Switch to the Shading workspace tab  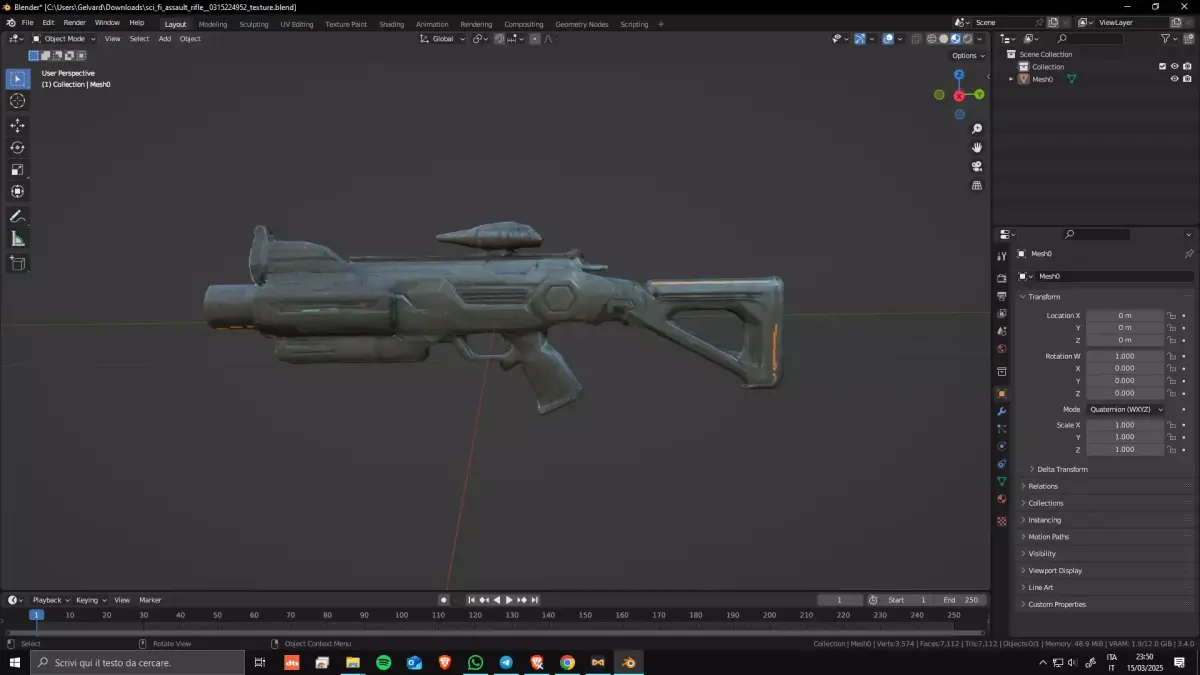pos(391,24)
